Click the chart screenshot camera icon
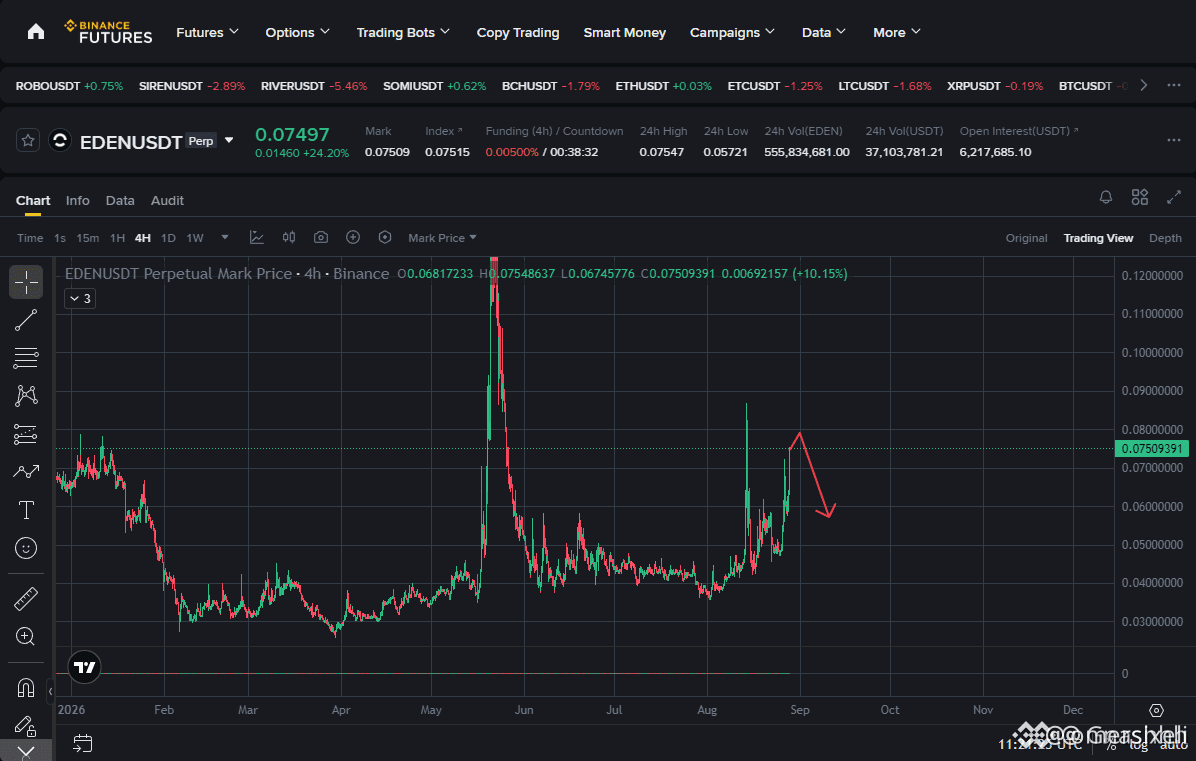 click(321, 238)
